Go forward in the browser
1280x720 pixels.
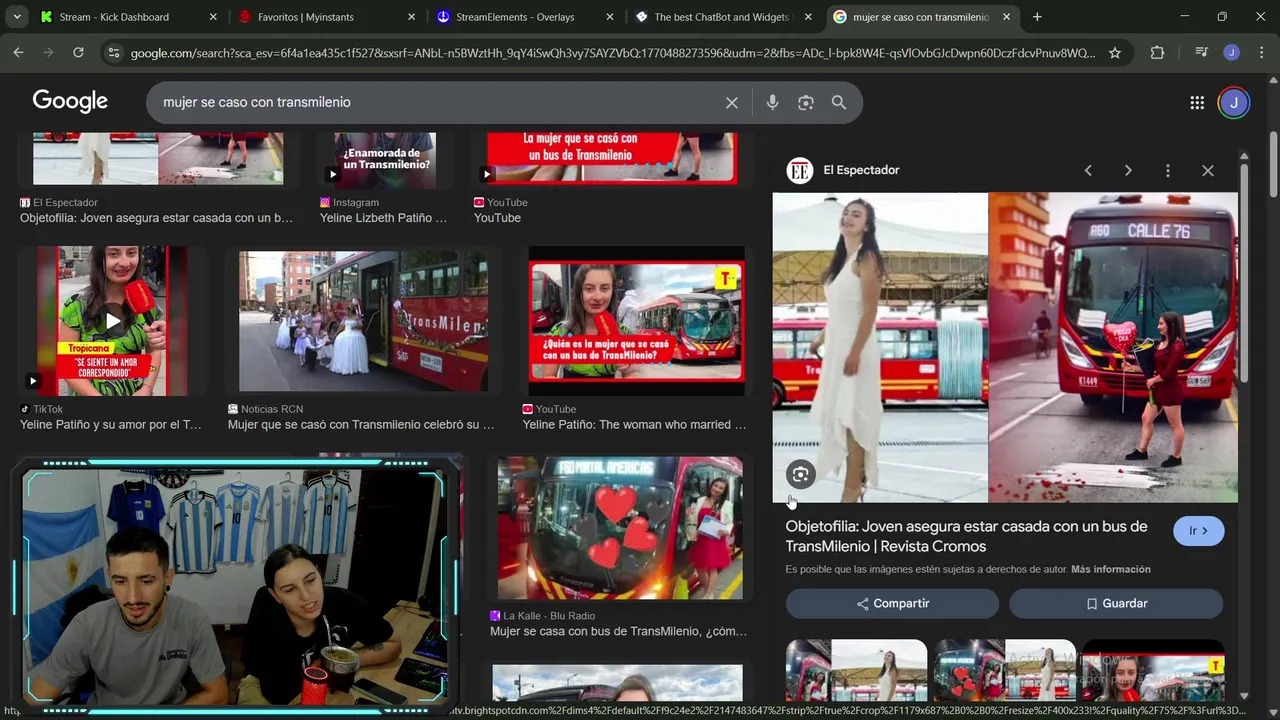(48, 52)
